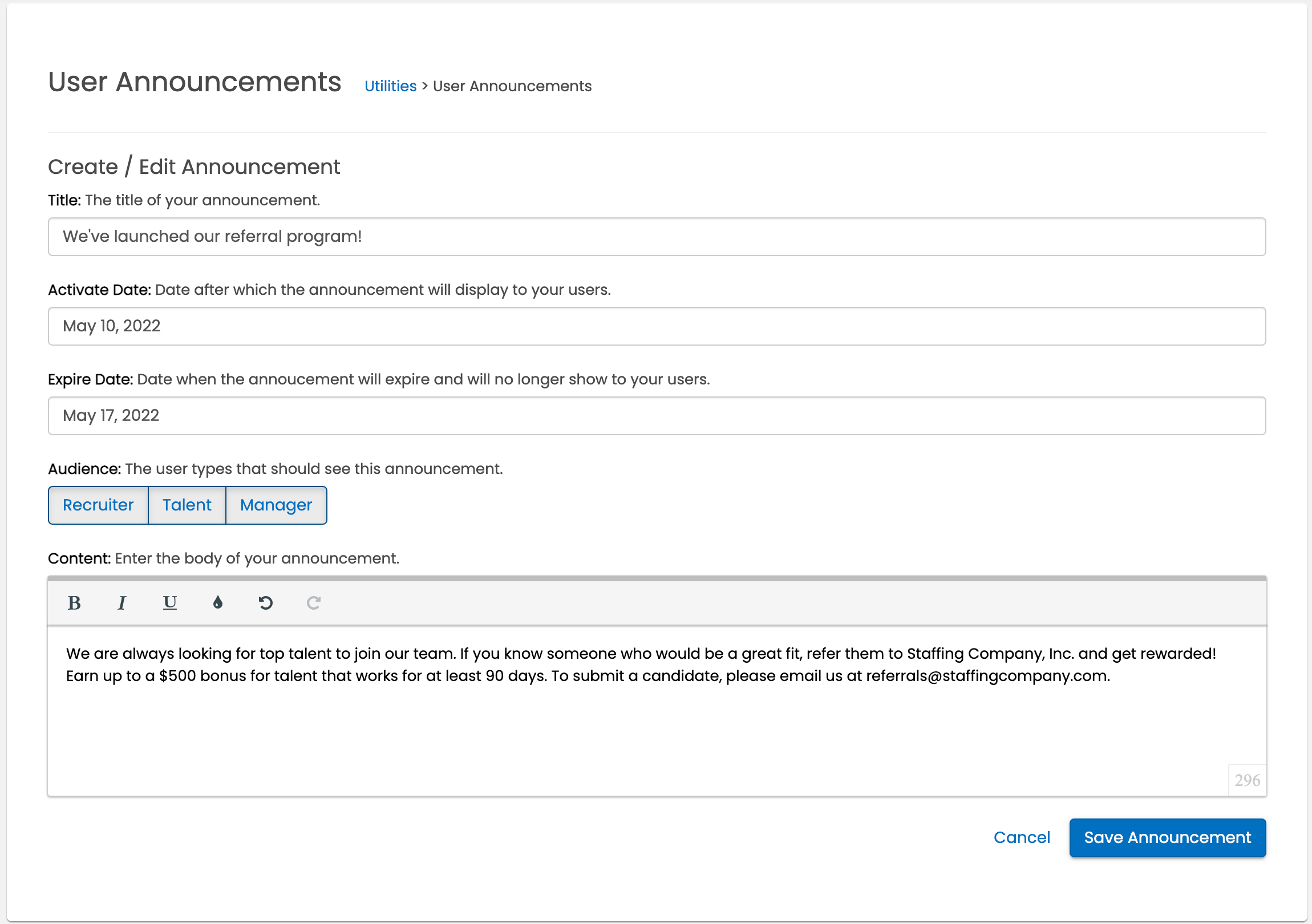Click the underline formatting icon
This screenshot has height=924, width=1312.
click(x=170, y=603)
